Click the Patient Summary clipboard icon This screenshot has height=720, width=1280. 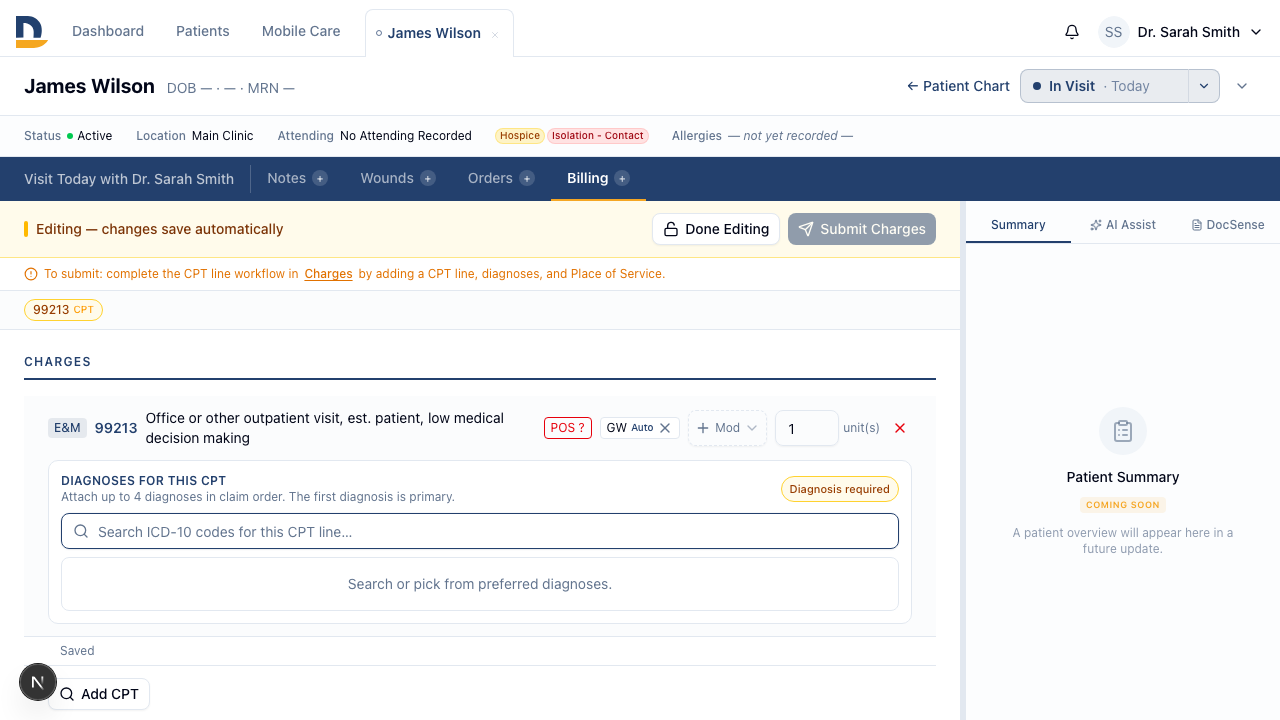[x=1123, y=431]
